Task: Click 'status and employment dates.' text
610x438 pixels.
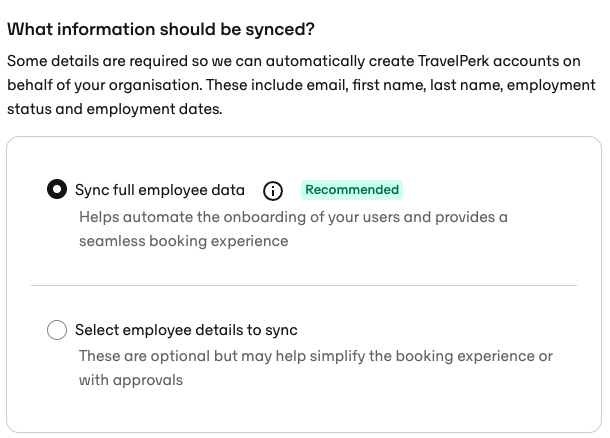Action: [x=114, y=109]
